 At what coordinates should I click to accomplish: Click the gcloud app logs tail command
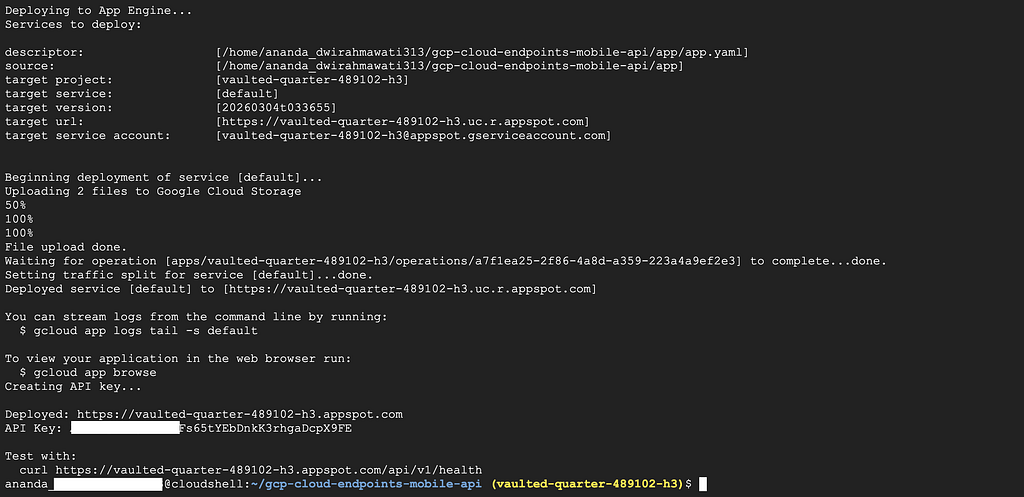point(146,331)
